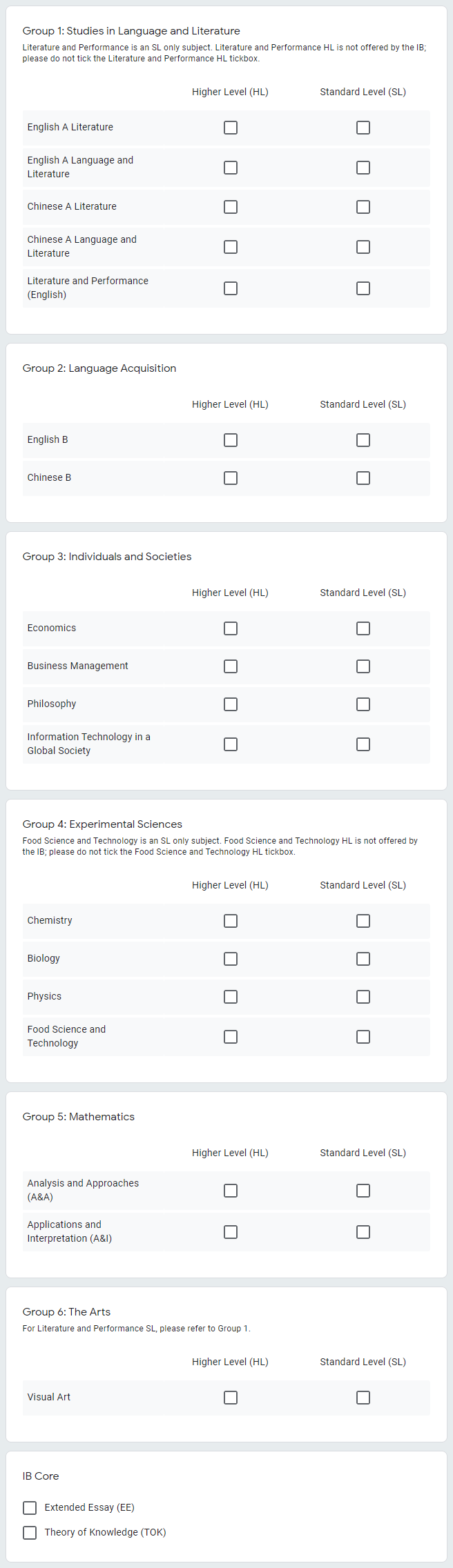Tick English B Higher Level checkbox

coord(231,440)
